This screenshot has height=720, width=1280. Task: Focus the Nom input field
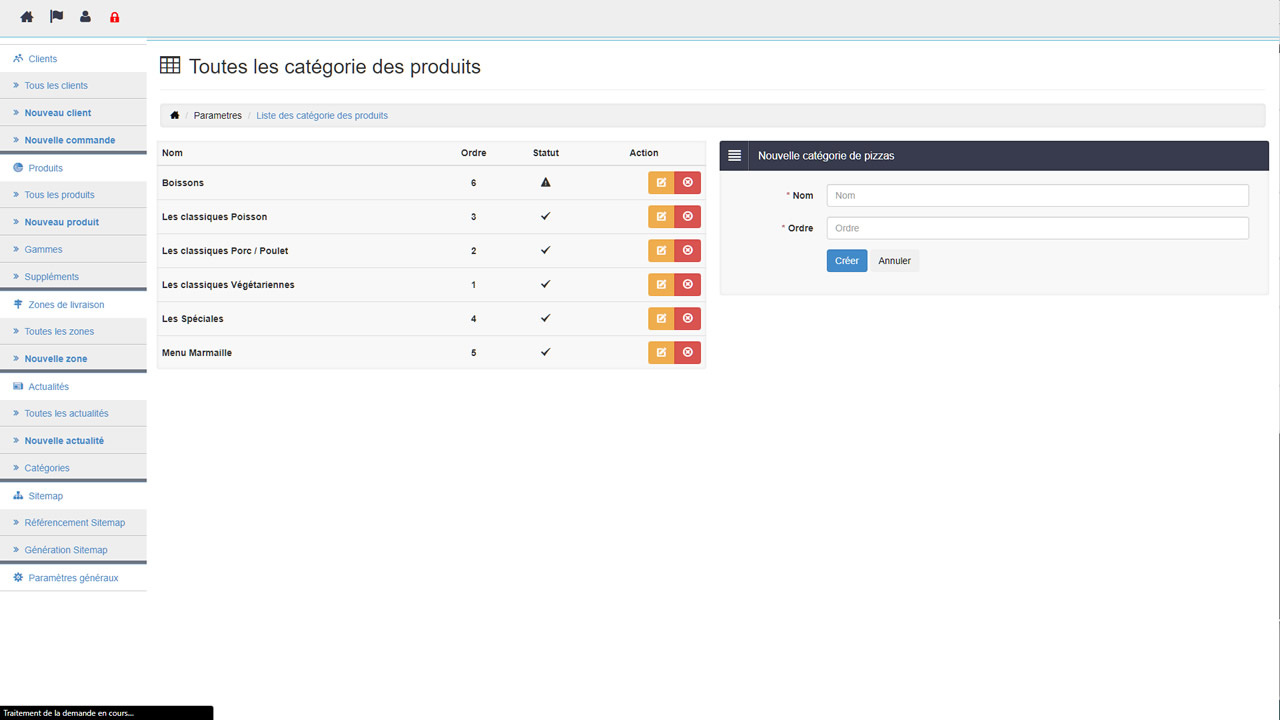[x=1037, y=196]
